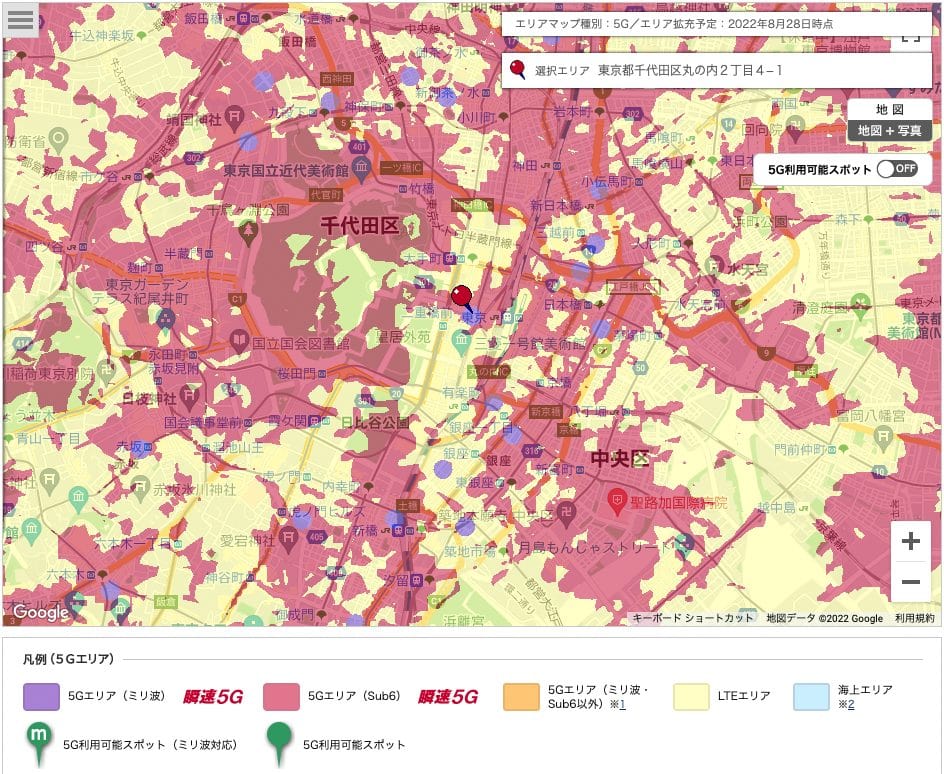The width and height of the screenshot is (944, 774).
Task: Switch to the 地図＋写真 view
Action: (x=889, y=130)
